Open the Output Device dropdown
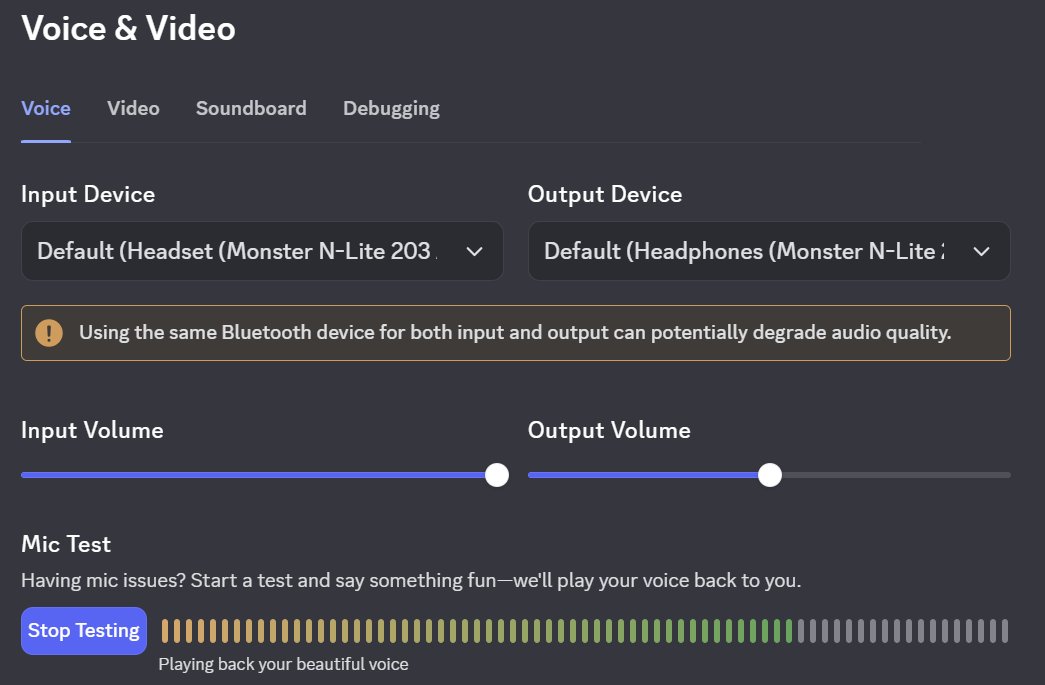The image size is (1045, 685). [769, 251]
